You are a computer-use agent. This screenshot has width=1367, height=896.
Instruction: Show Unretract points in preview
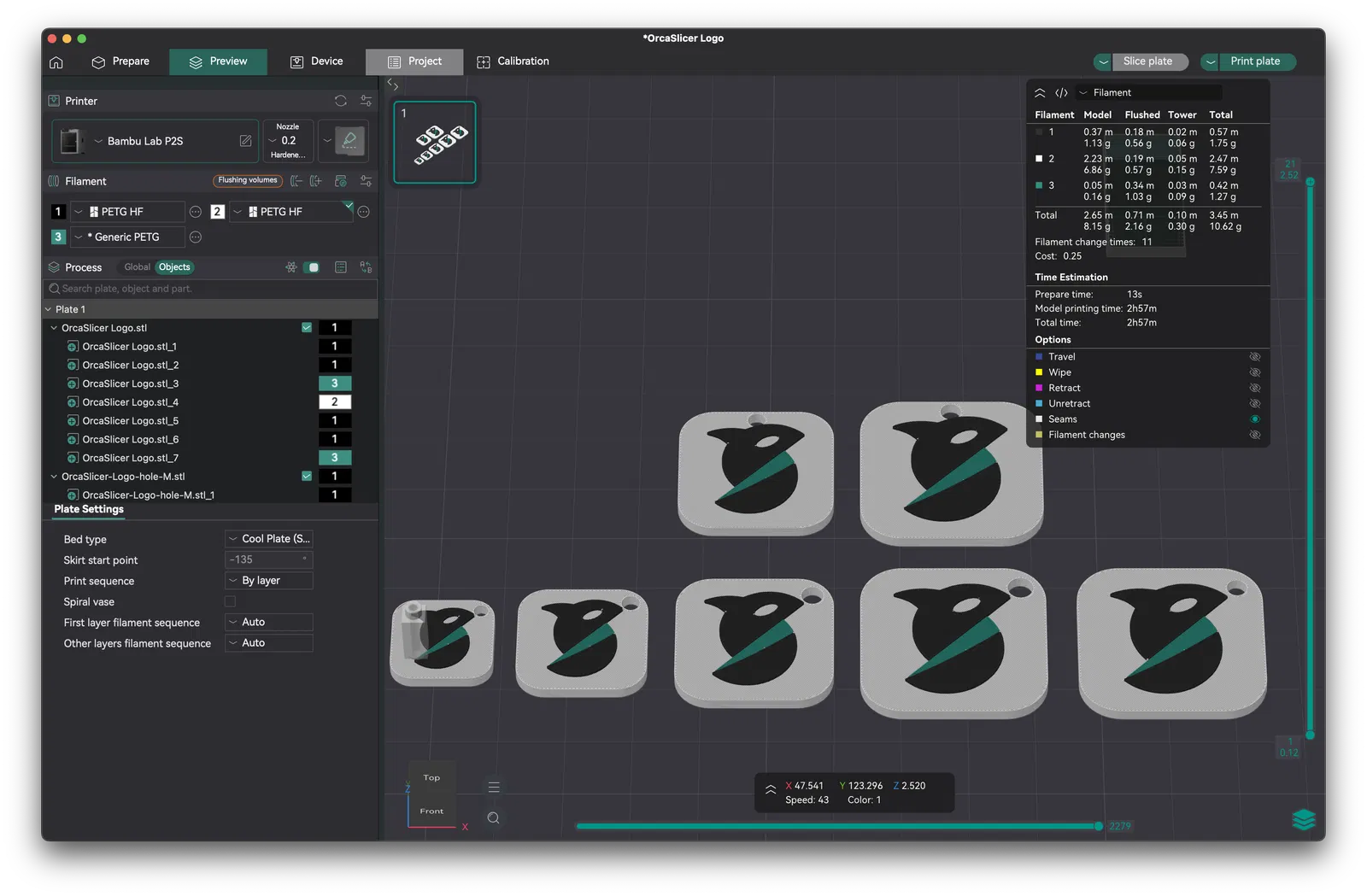(x=1255, y=404)
